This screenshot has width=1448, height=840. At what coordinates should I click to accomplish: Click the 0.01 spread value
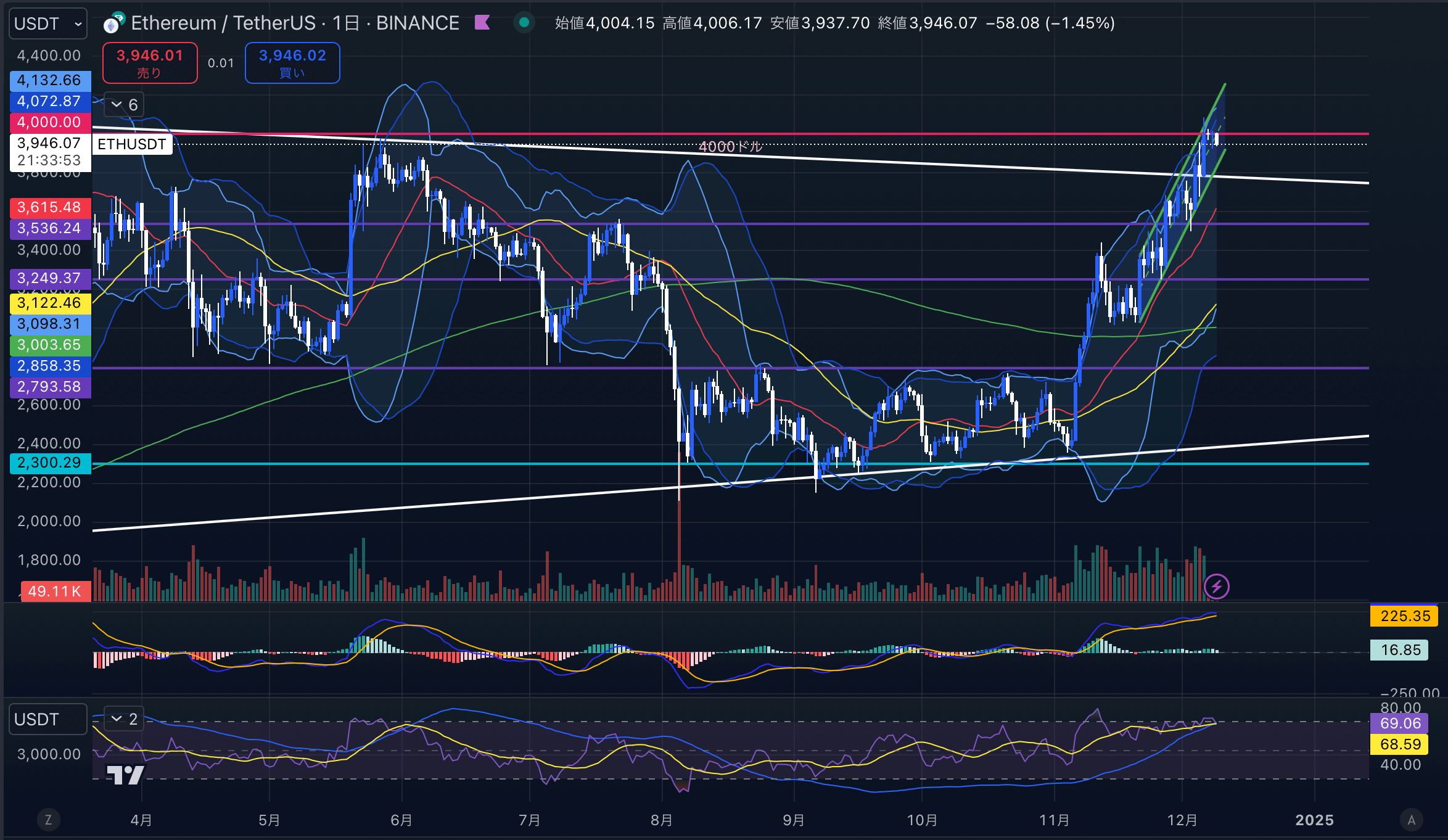[221, 64]
